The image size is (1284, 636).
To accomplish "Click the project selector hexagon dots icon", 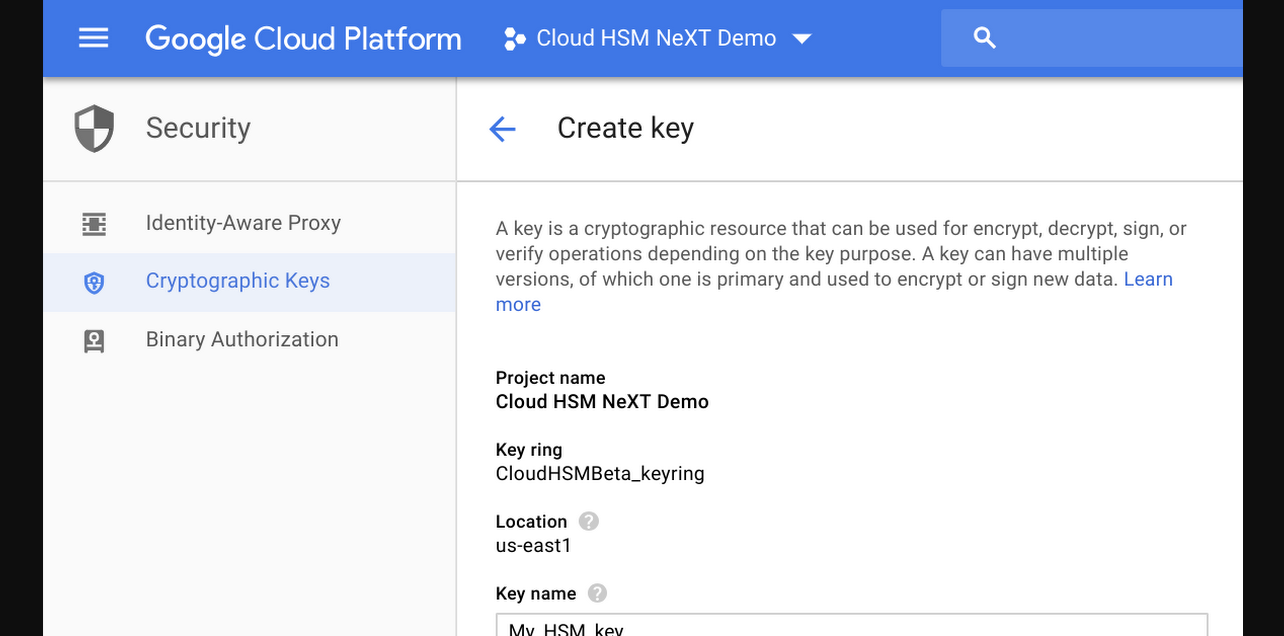I will coord(514,39).
